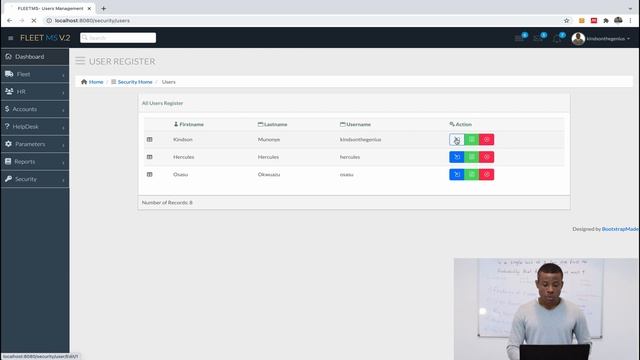
Task: Click the browser back arrow button
Action: 9,20
